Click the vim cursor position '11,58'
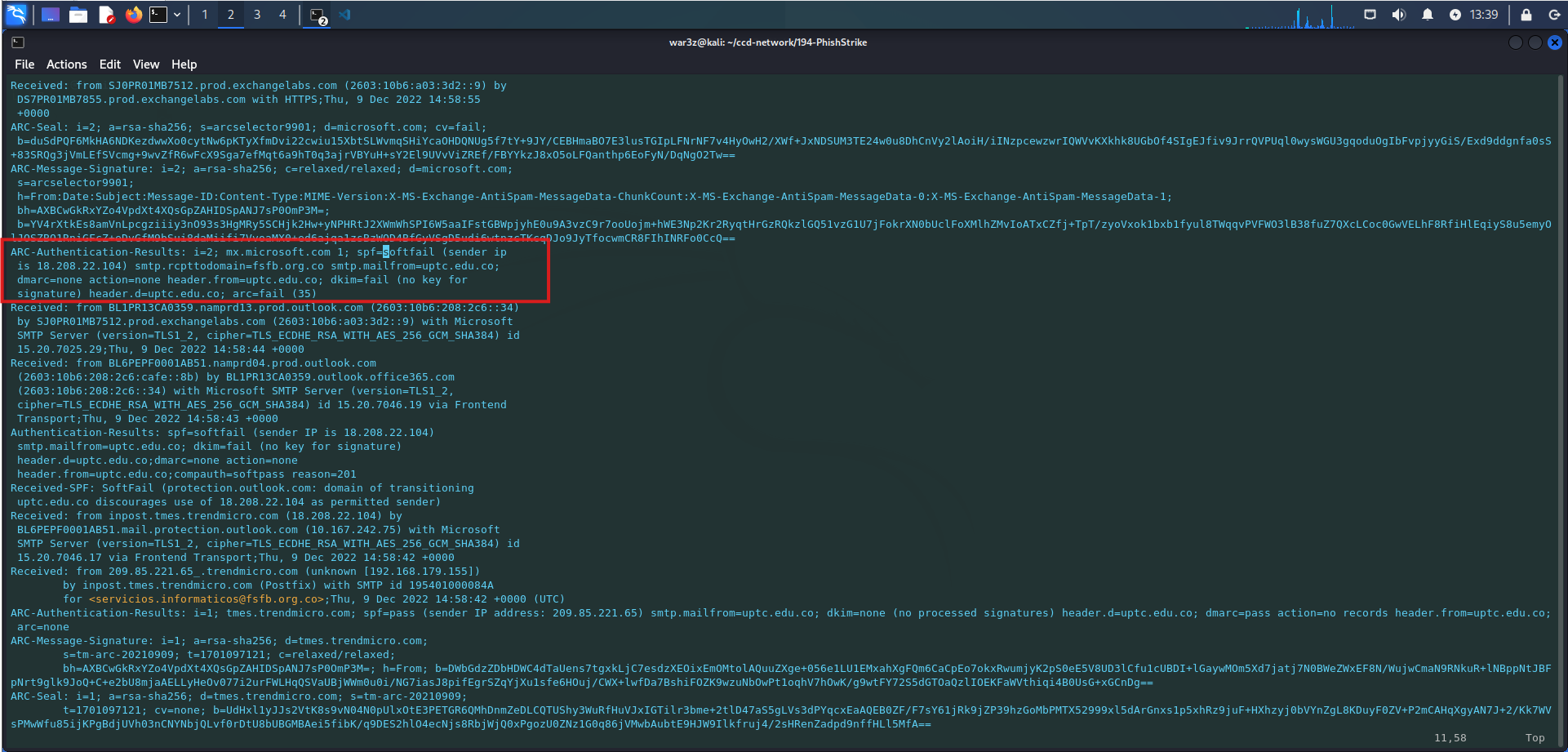The height and width of the screenshot is (752, 1568). coord(1450,738)
